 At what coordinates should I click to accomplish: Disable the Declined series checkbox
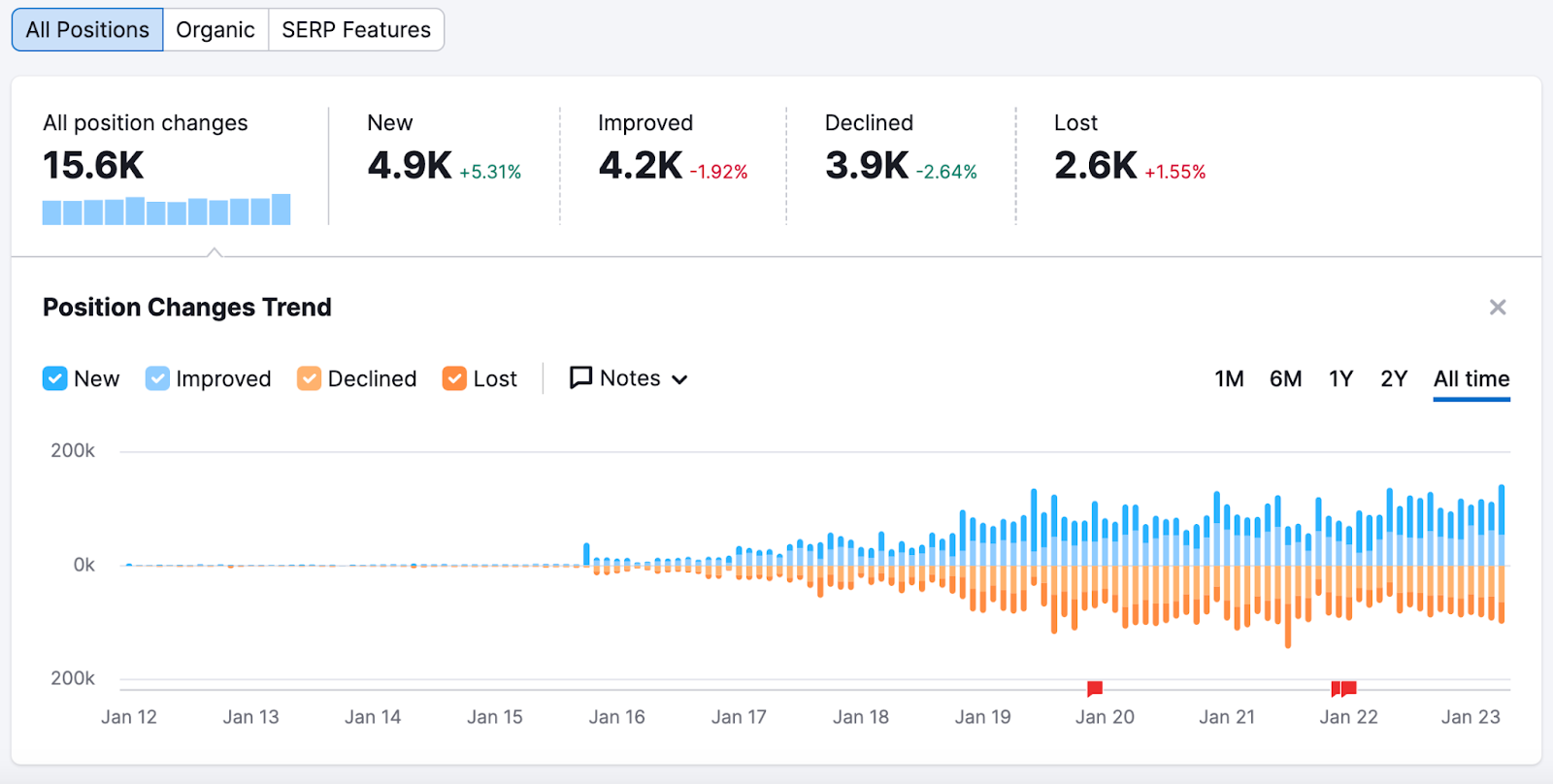click(x=309, y=378)
